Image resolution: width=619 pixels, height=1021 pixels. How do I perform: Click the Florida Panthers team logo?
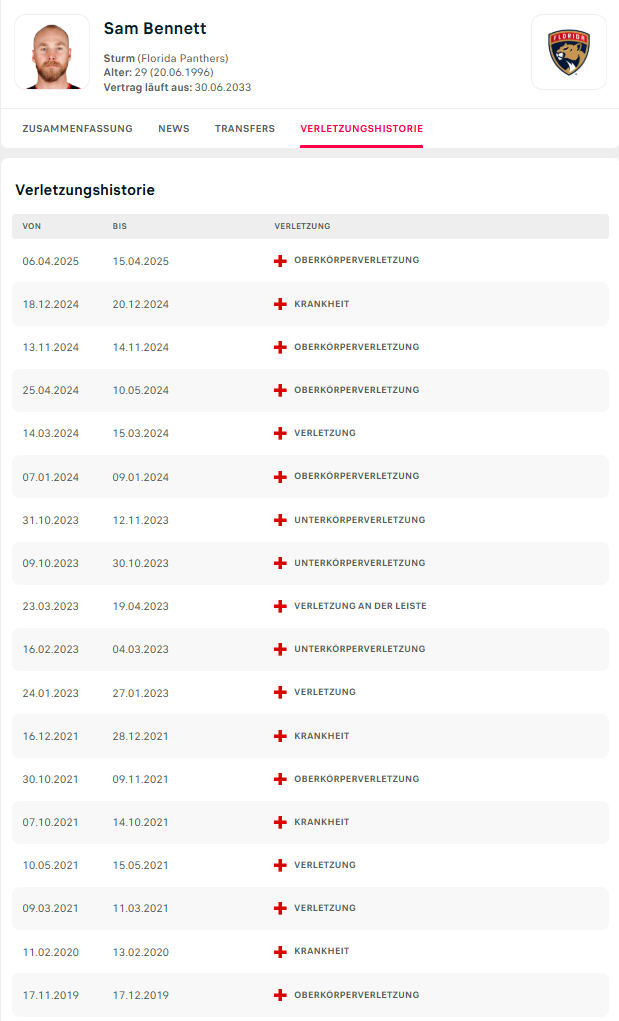pos(569,52)
